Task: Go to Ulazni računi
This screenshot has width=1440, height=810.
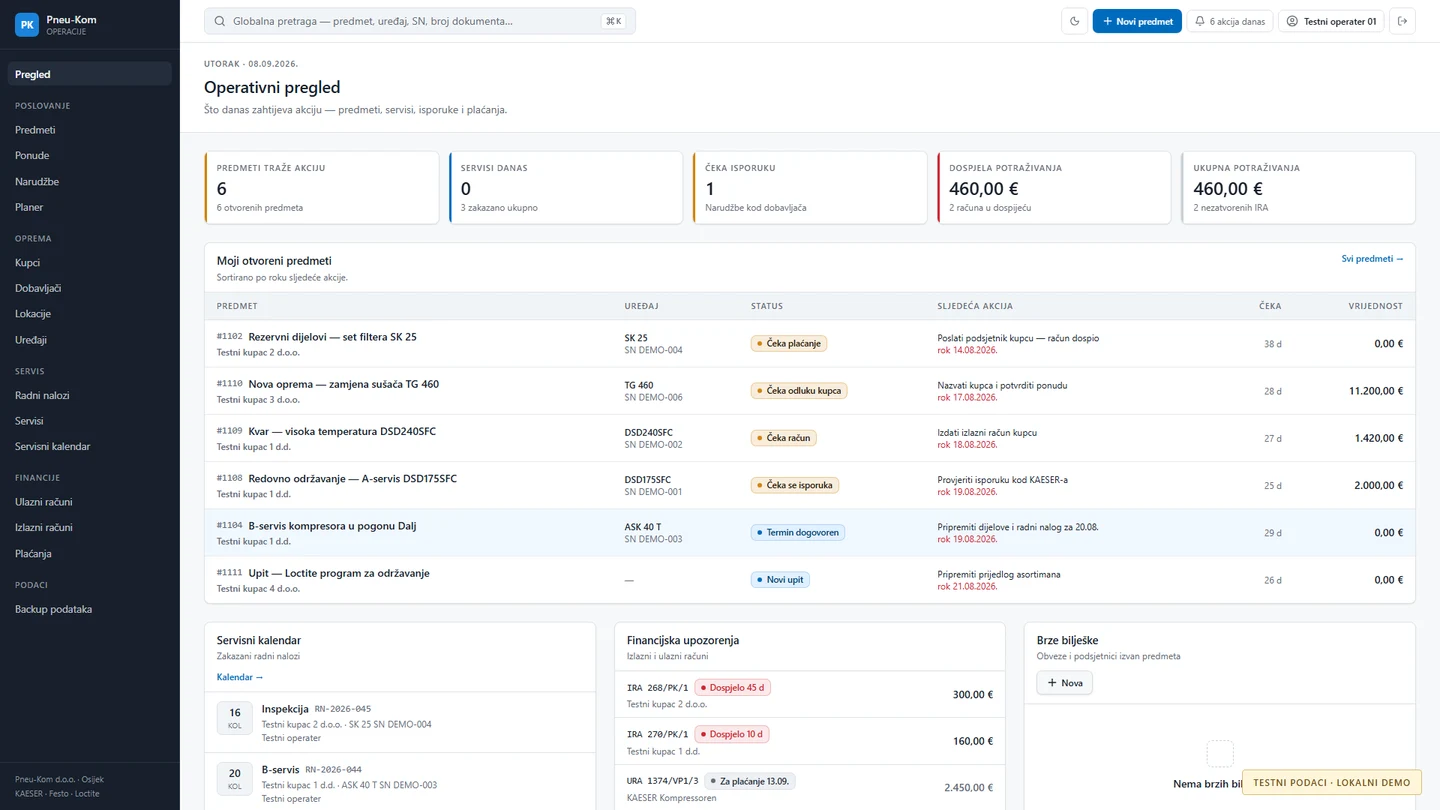Action: click(90, 502)
